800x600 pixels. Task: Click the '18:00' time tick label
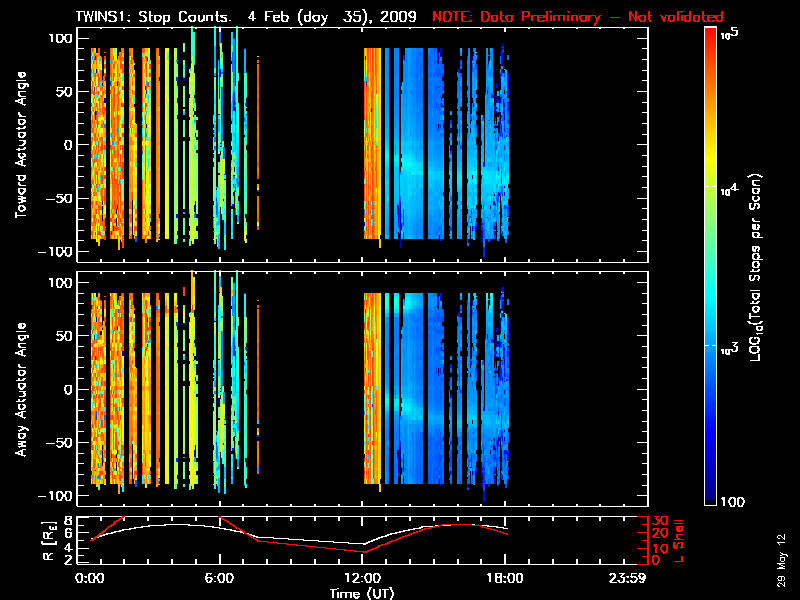505,578
